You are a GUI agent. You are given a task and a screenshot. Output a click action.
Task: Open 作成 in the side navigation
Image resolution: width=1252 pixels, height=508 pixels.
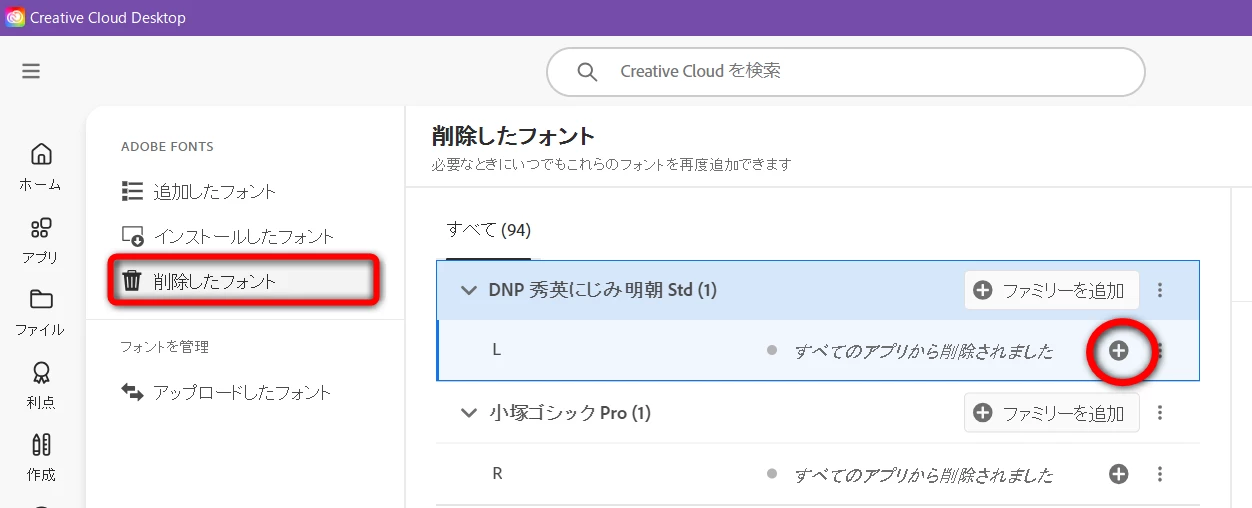pos(41,458)
